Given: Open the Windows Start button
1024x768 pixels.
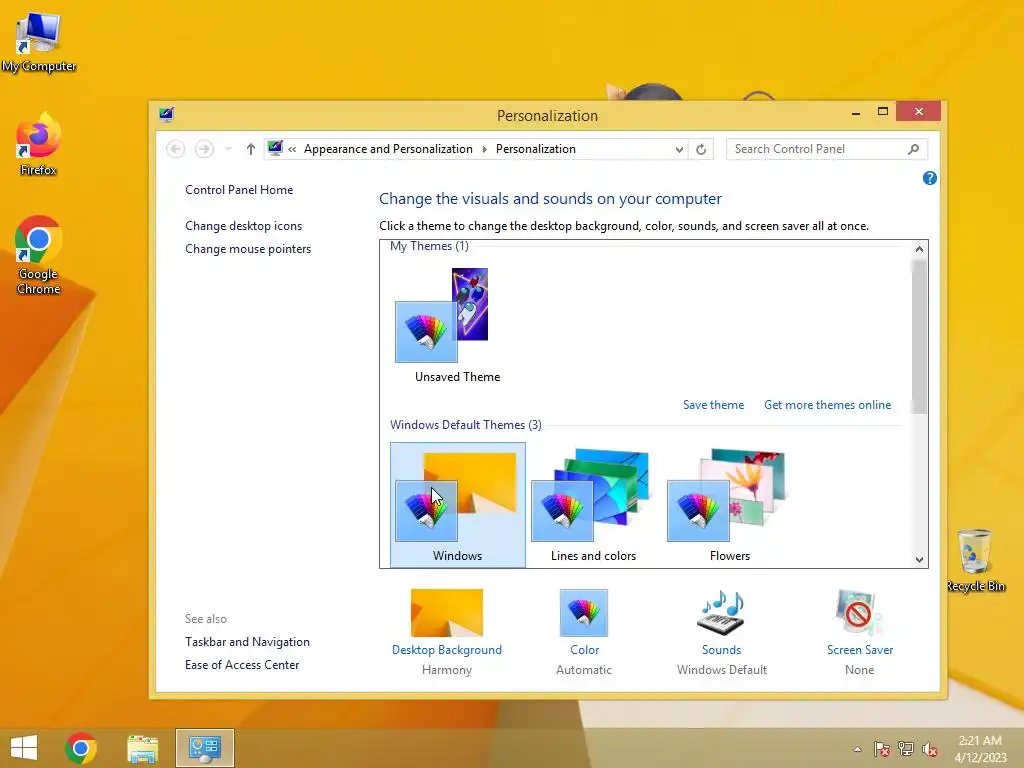Looking at the screenshot, I should [24, 748].
